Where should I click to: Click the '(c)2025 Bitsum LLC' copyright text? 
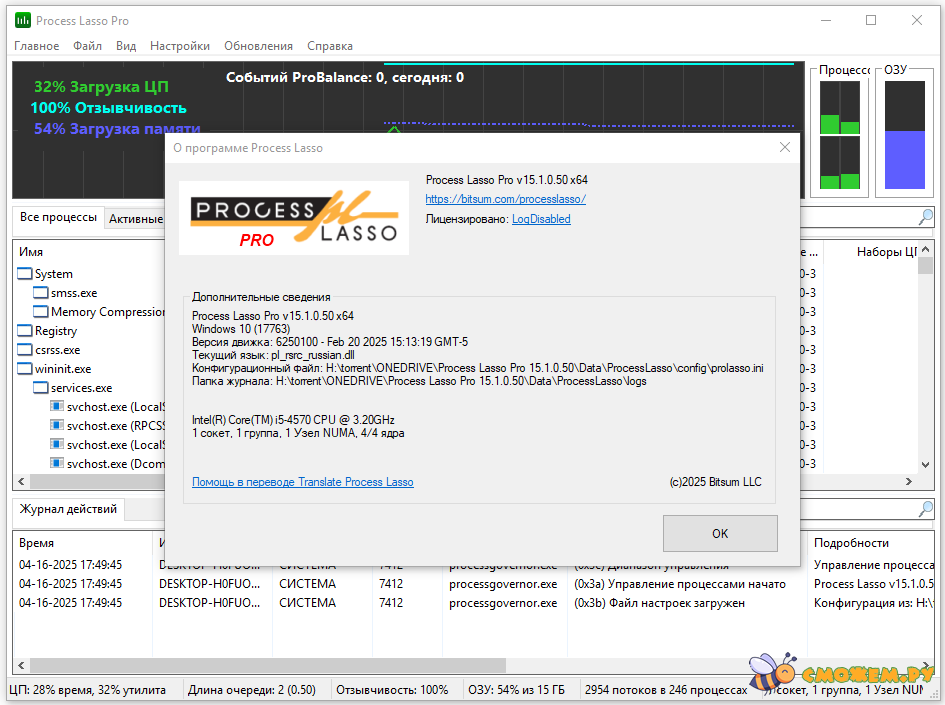pyautogui.click(x=715, y=482)
